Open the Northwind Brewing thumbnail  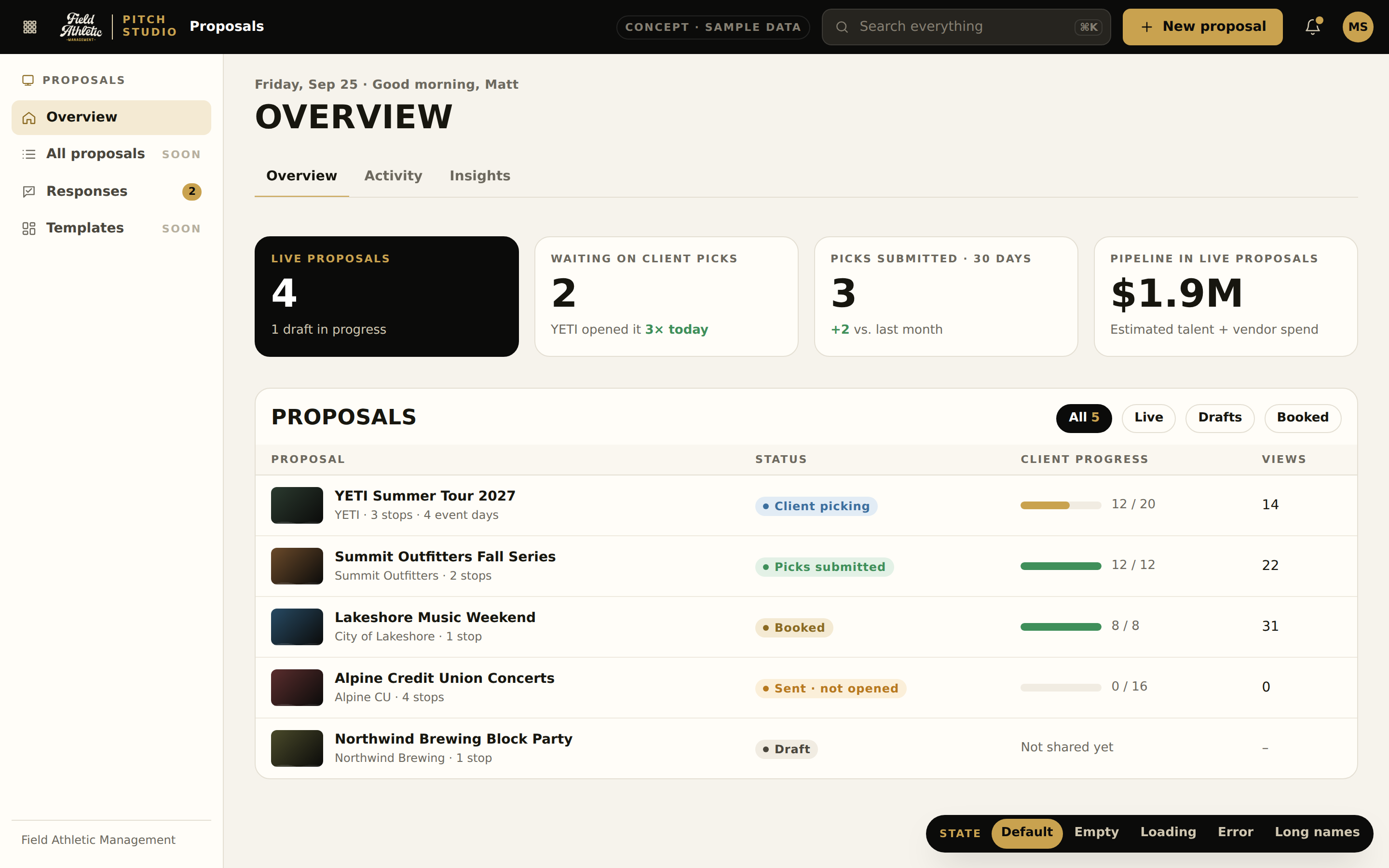click(x=297, y=748)
